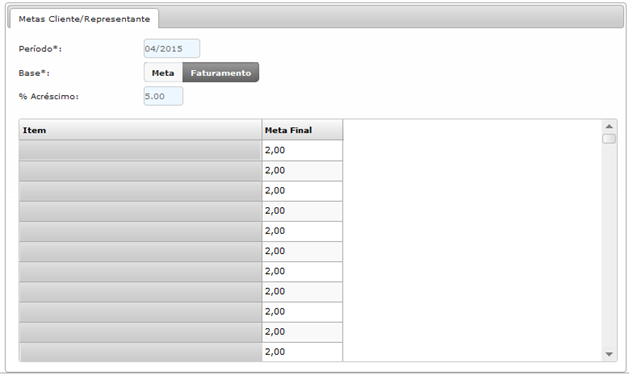Click the Item column header

point(140,130)
